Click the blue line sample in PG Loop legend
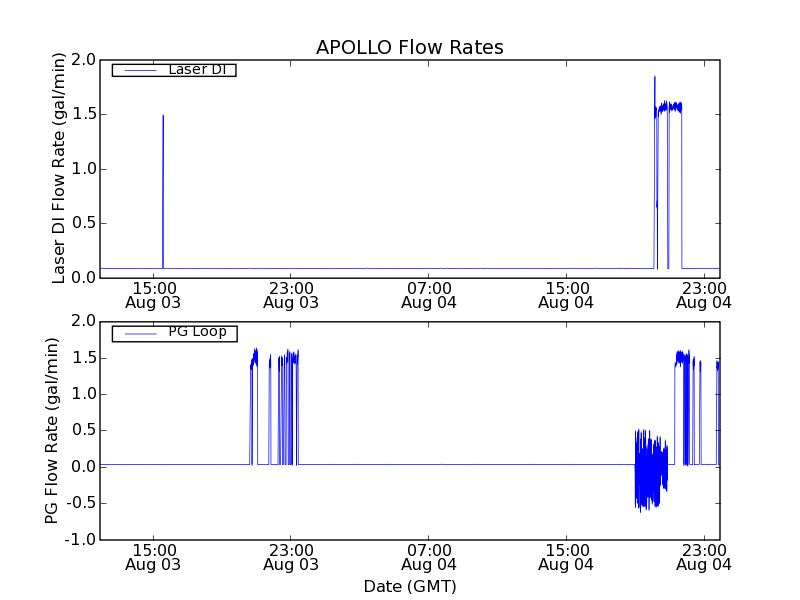This screenshot has width=800, height=600. click(x=141, y=334)
